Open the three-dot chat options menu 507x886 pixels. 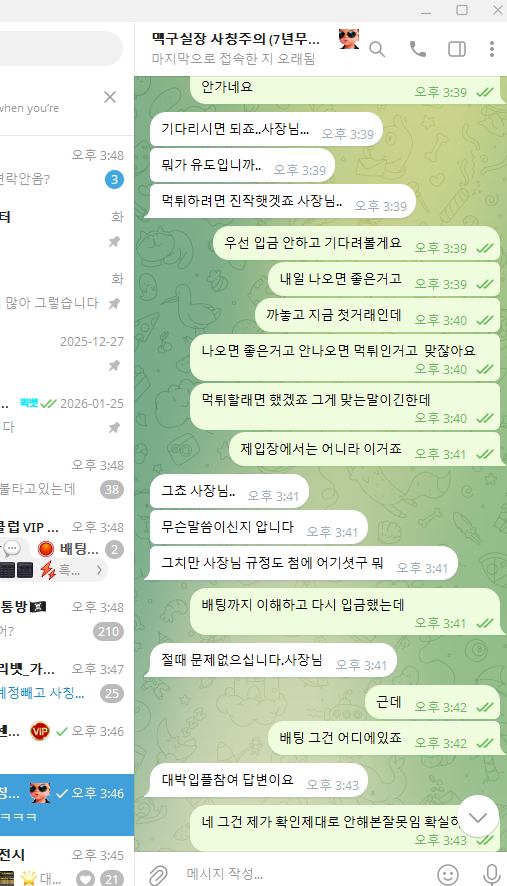(x=492, y=49)
